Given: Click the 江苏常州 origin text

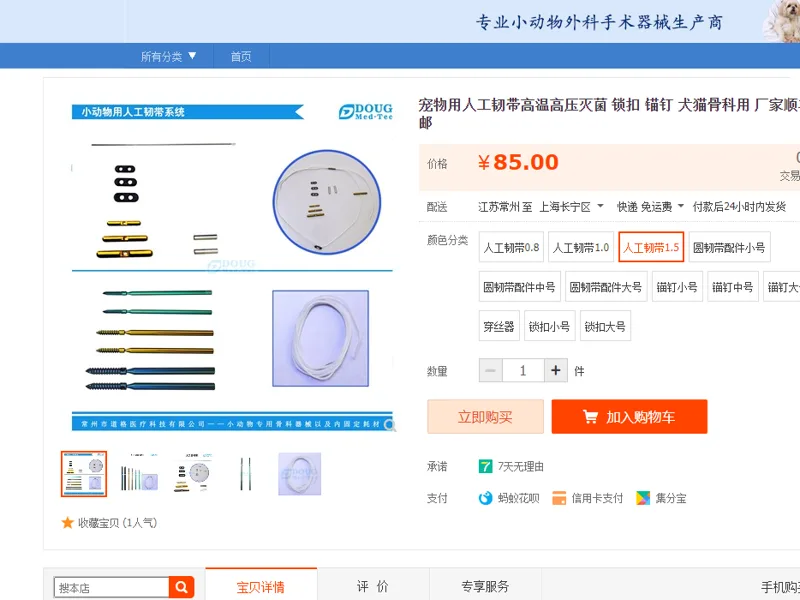Looking at the screenshot, I should coord(498,207).
